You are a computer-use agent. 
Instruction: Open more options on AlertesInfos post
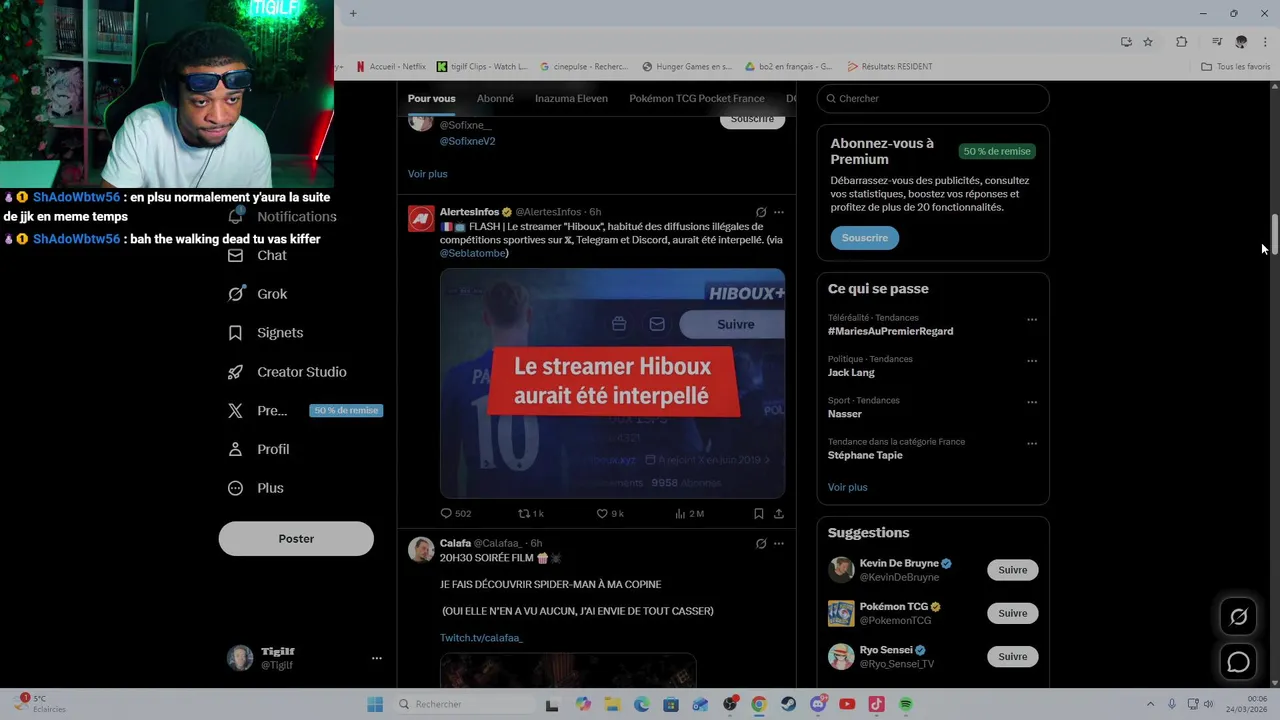pyautogui.click(x=778, y=212)
